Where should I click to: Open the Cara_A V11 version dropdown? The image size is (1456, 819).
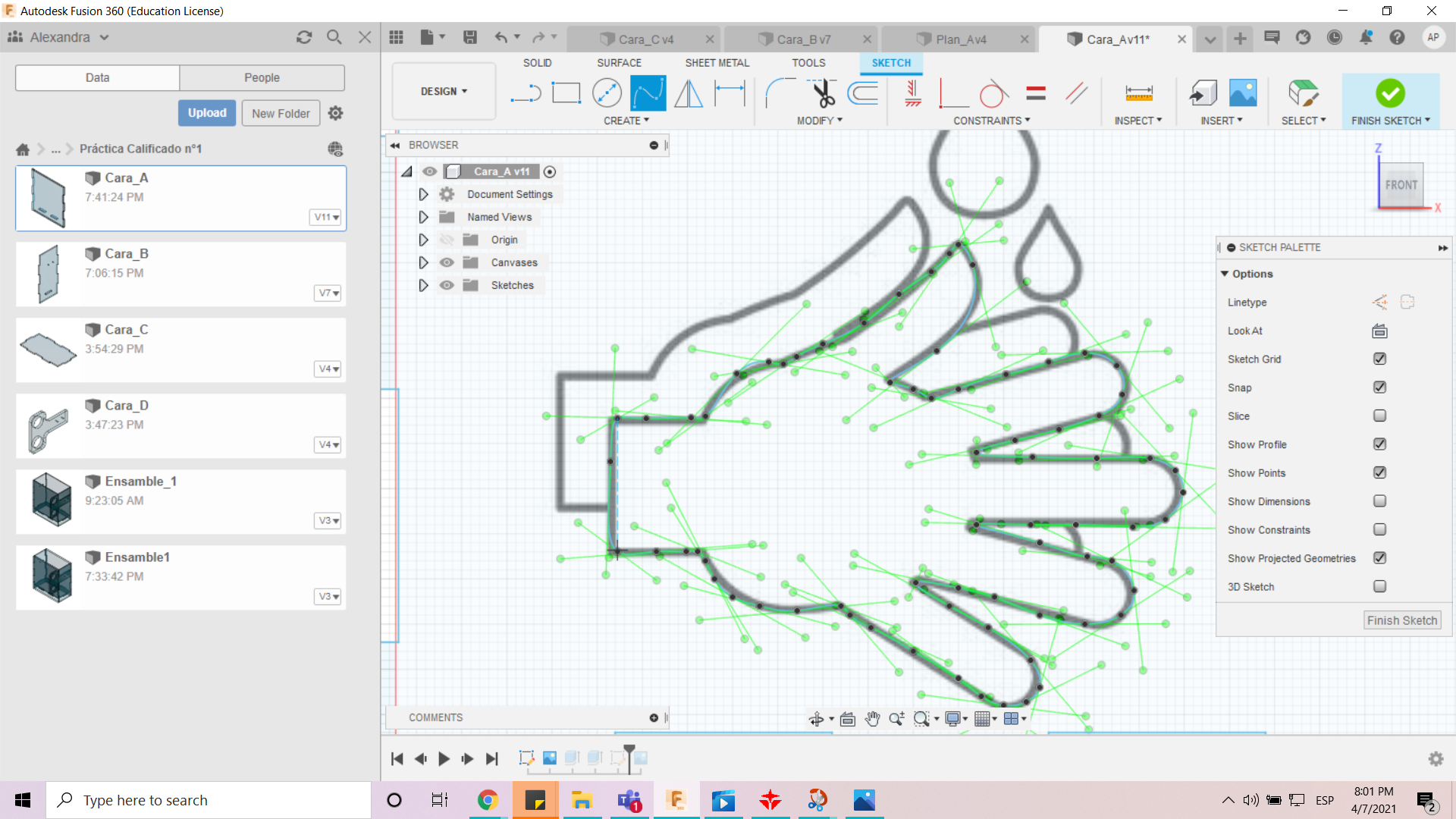pyautogui.click(x=327, y=217)
